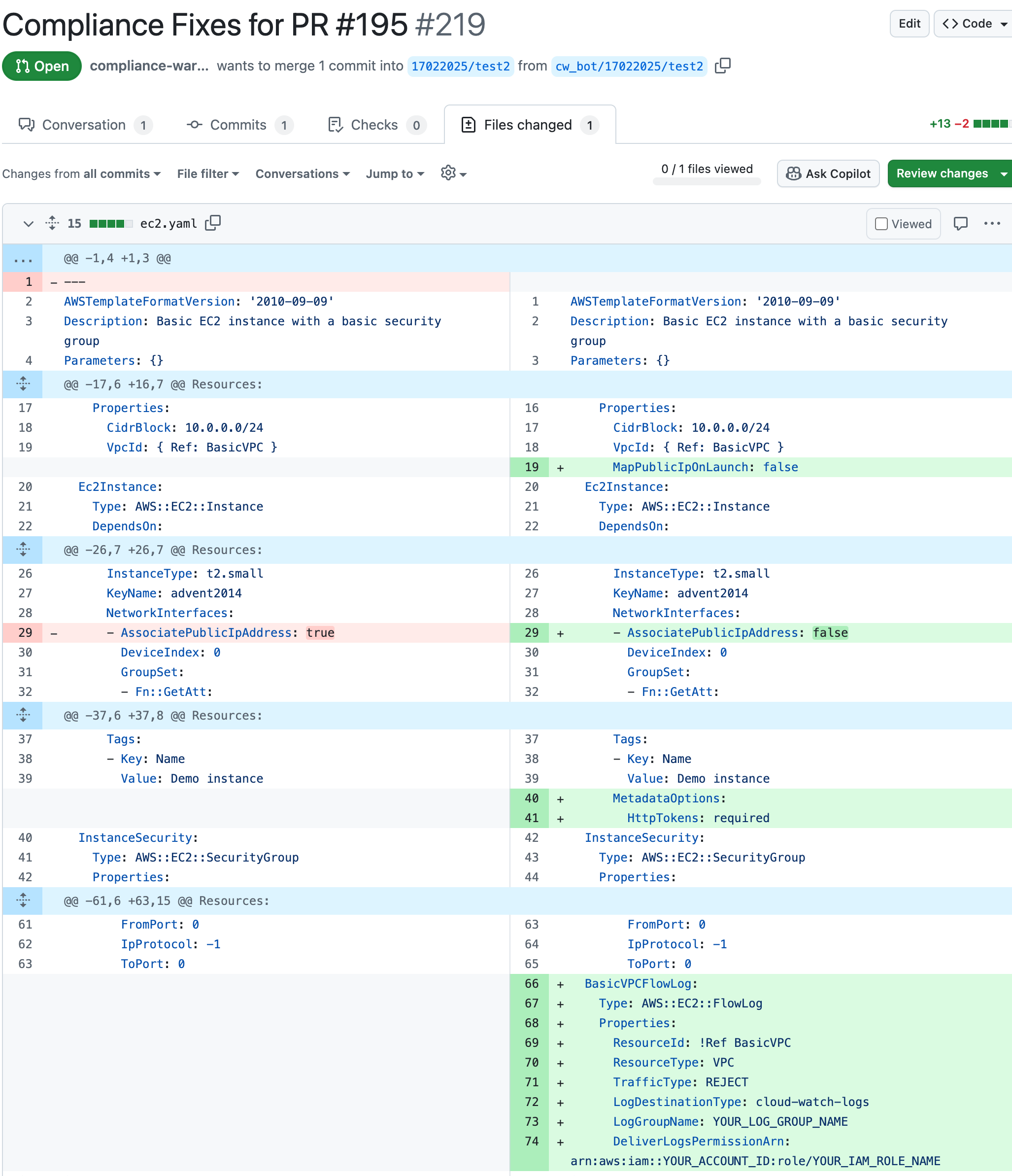Switch to the Commits tab
1012x1176 pixels.
click(x=238, y=125)
